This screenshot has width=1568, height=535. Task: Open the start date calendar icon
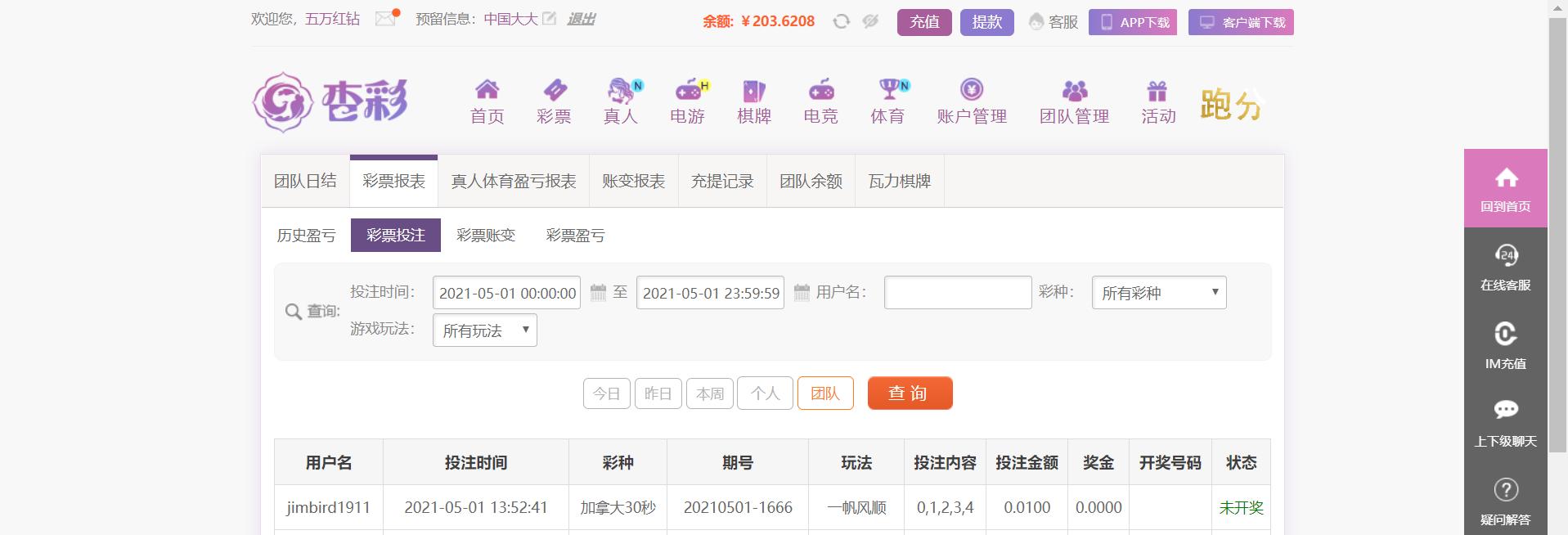[598, 292]
